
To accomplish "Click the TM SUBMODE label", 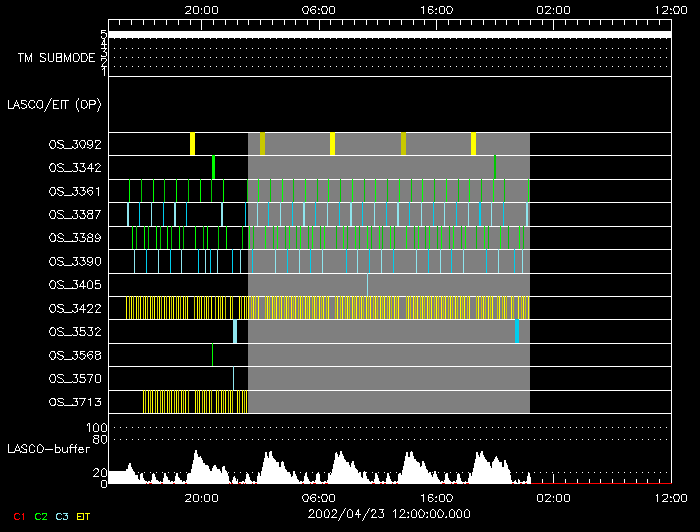I will (x=56, y=58).
